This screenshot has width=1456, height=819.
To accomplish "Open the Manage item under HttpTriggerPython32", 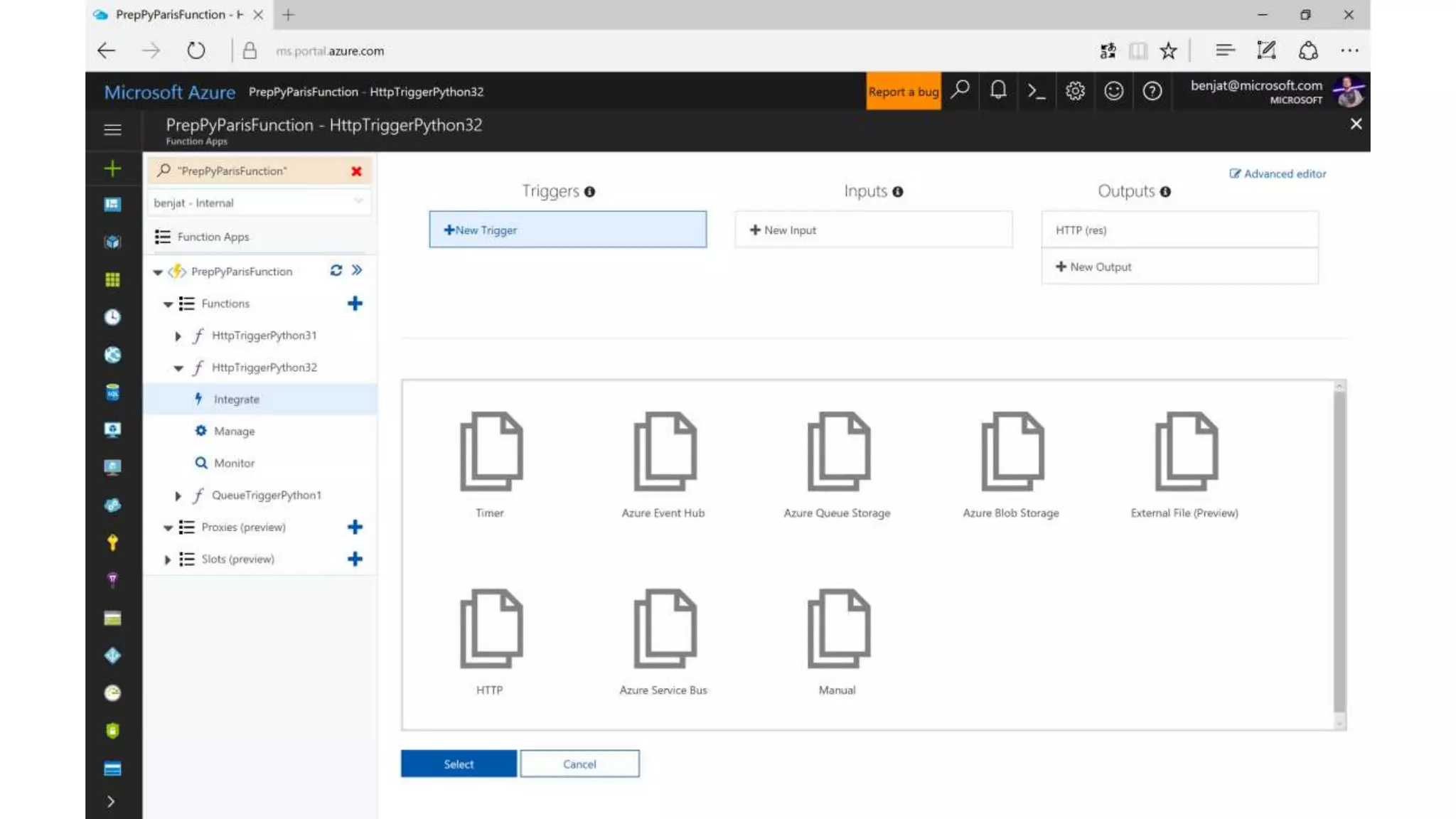I will (234, 431).
